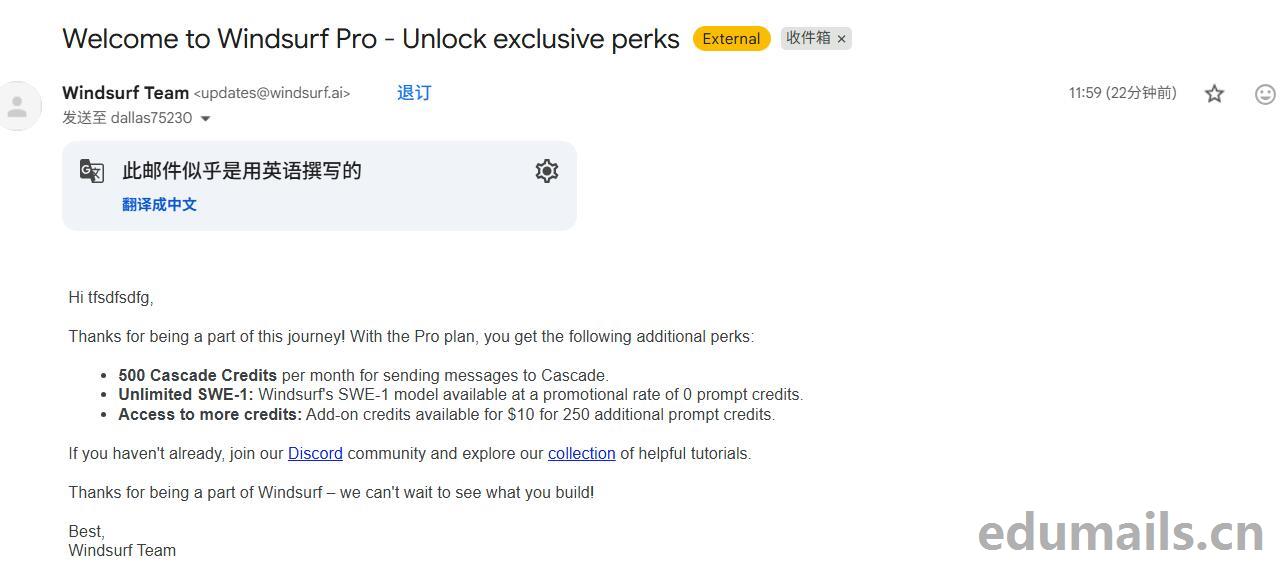Open the emoji reaction picker

[1265, 94]
